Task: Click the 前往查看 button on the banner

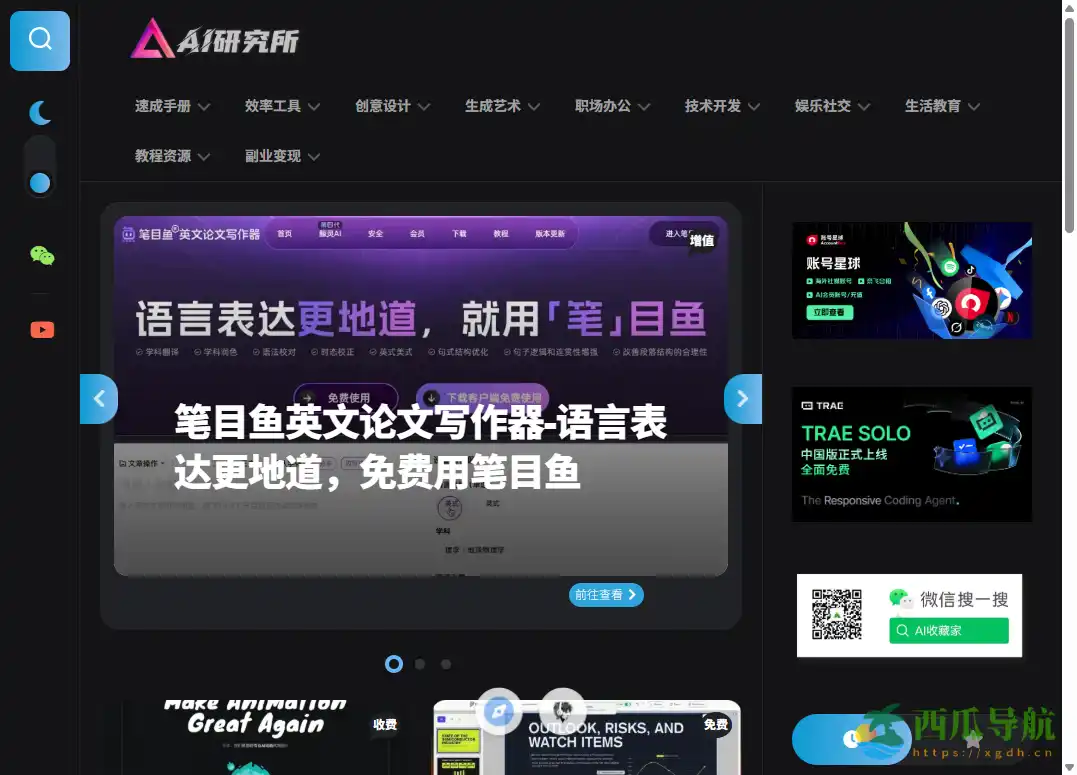Action: 606,594
